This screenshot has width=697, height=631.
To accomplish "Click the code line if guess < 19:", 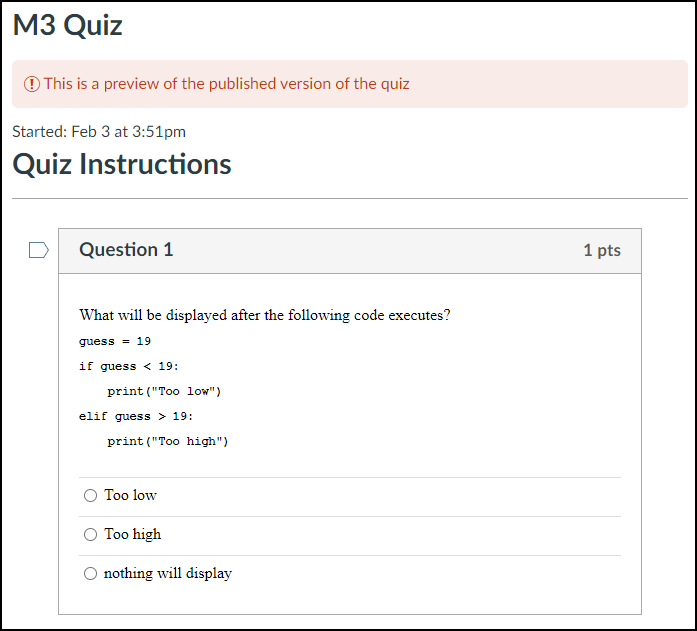I will [x=129, y=366].
